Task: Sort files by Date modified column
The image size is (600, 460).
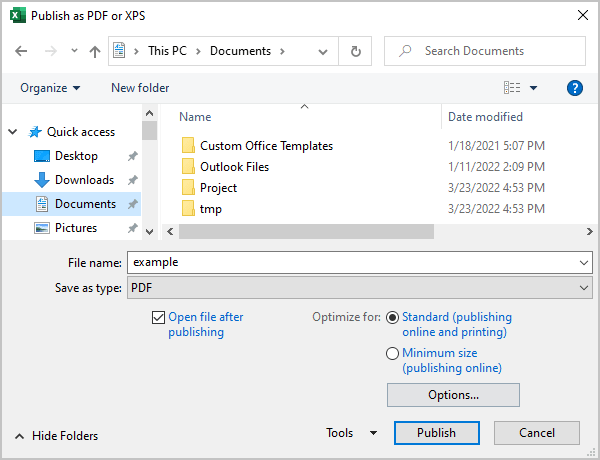Action: 485,117
